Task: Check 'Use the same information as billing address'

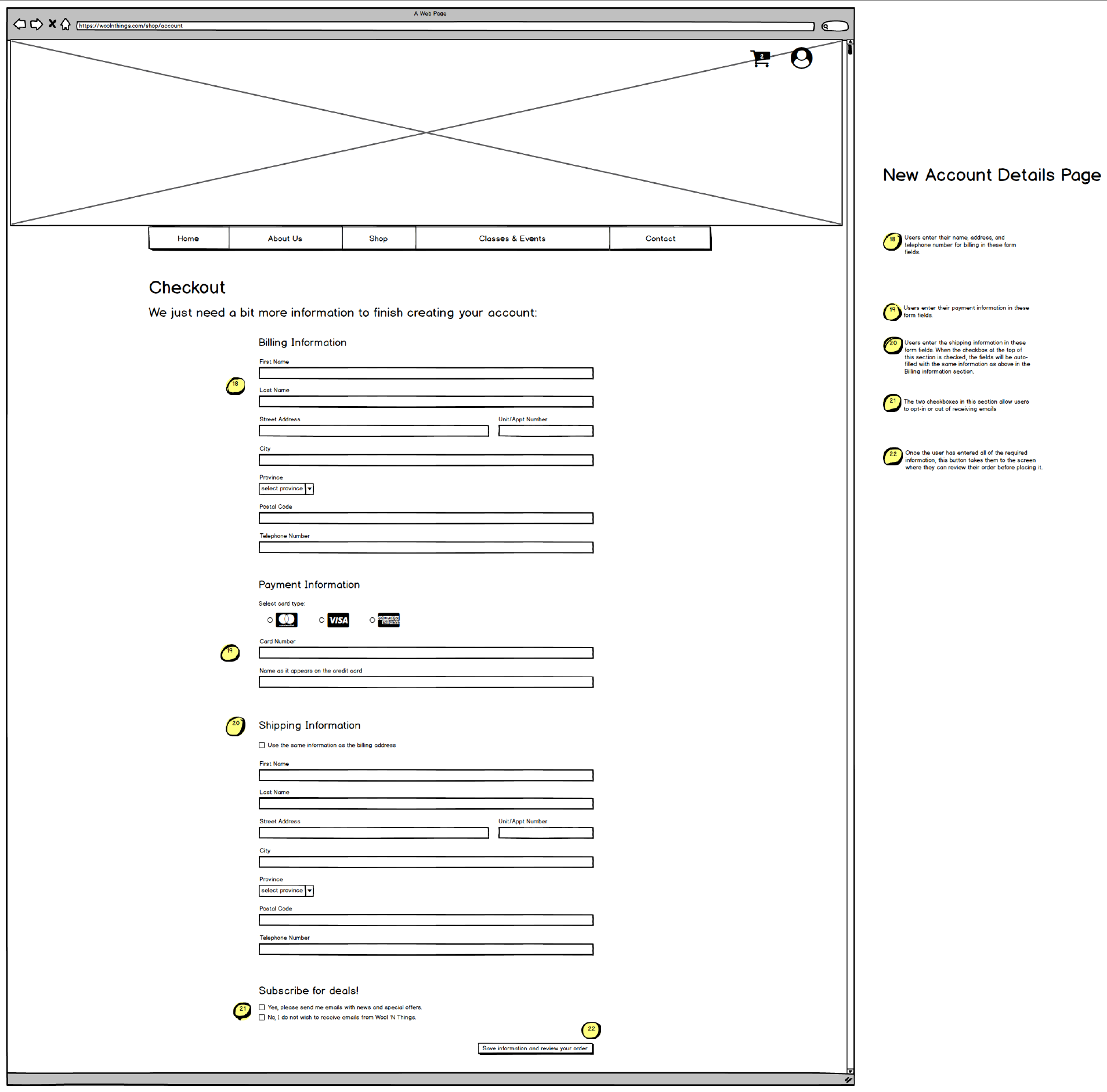Action: point(262,745)
